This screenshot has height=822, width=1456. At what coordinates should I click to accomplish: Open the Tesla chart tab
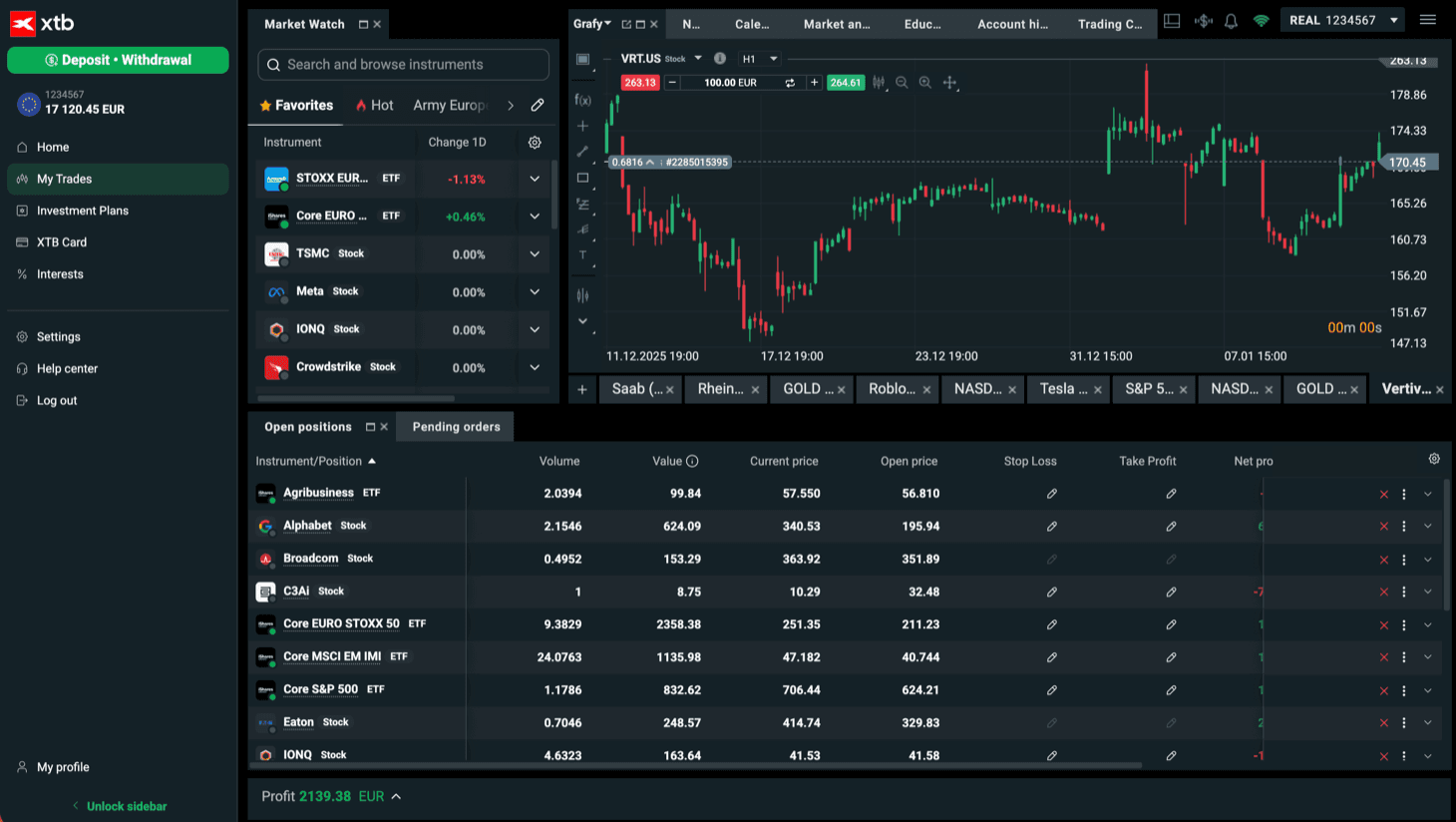coord(1066,389)
